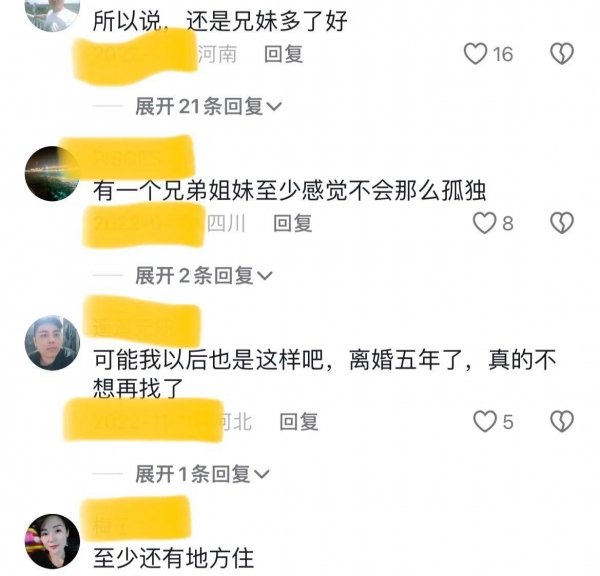Dislike the 四川 comment with broken heart
The width and height of the screenshot is (600, 576).
pos(562,223)
